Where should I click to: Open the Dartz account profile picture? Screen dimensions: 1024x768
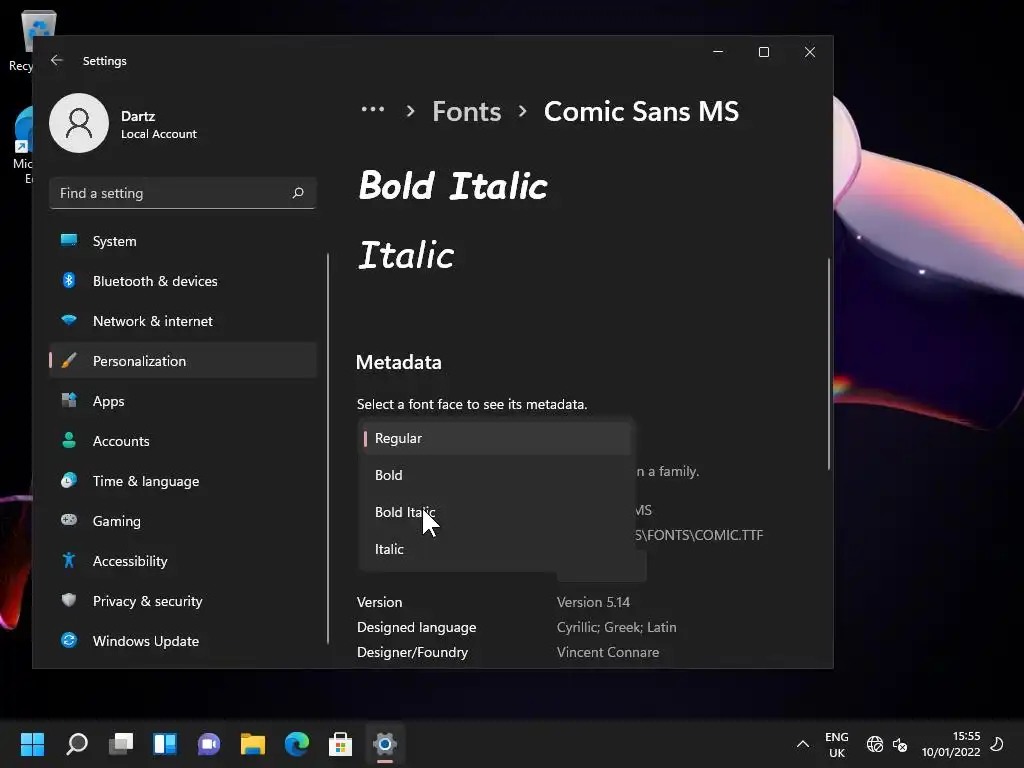79,123
